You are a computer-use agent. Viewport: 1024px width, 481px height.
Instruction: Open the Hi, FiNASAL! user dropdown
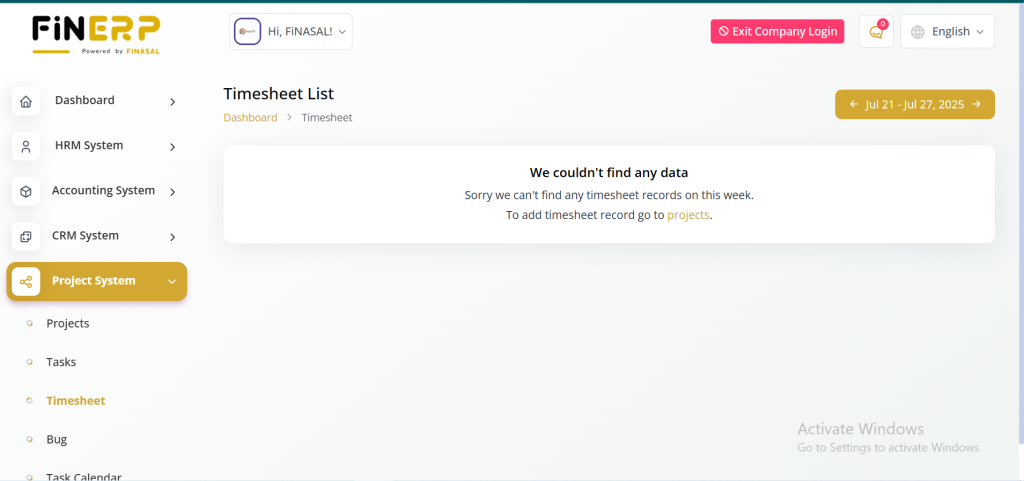point(291,32)
